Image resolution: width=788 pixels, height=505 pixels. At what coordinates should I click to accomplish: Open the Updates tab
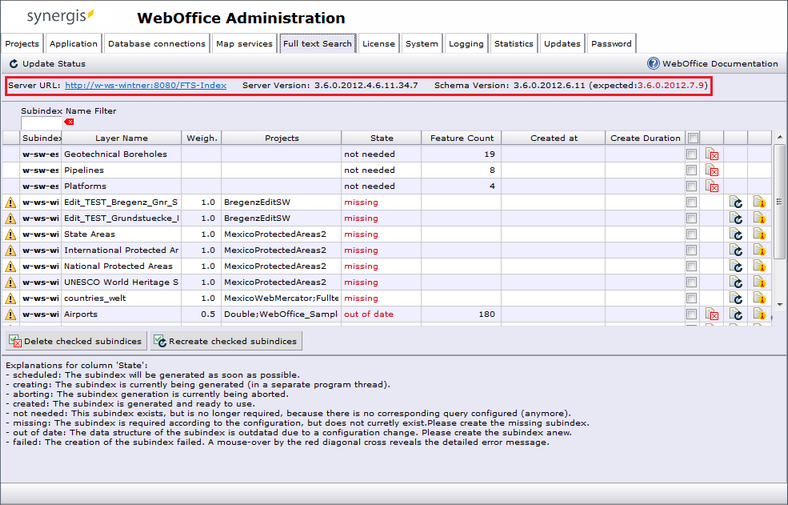coord(562,44)
